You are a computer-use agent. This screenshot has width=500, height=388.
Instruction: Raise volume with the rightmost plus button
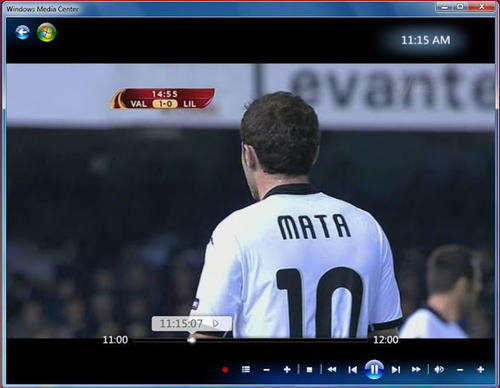tap(480, 369)
